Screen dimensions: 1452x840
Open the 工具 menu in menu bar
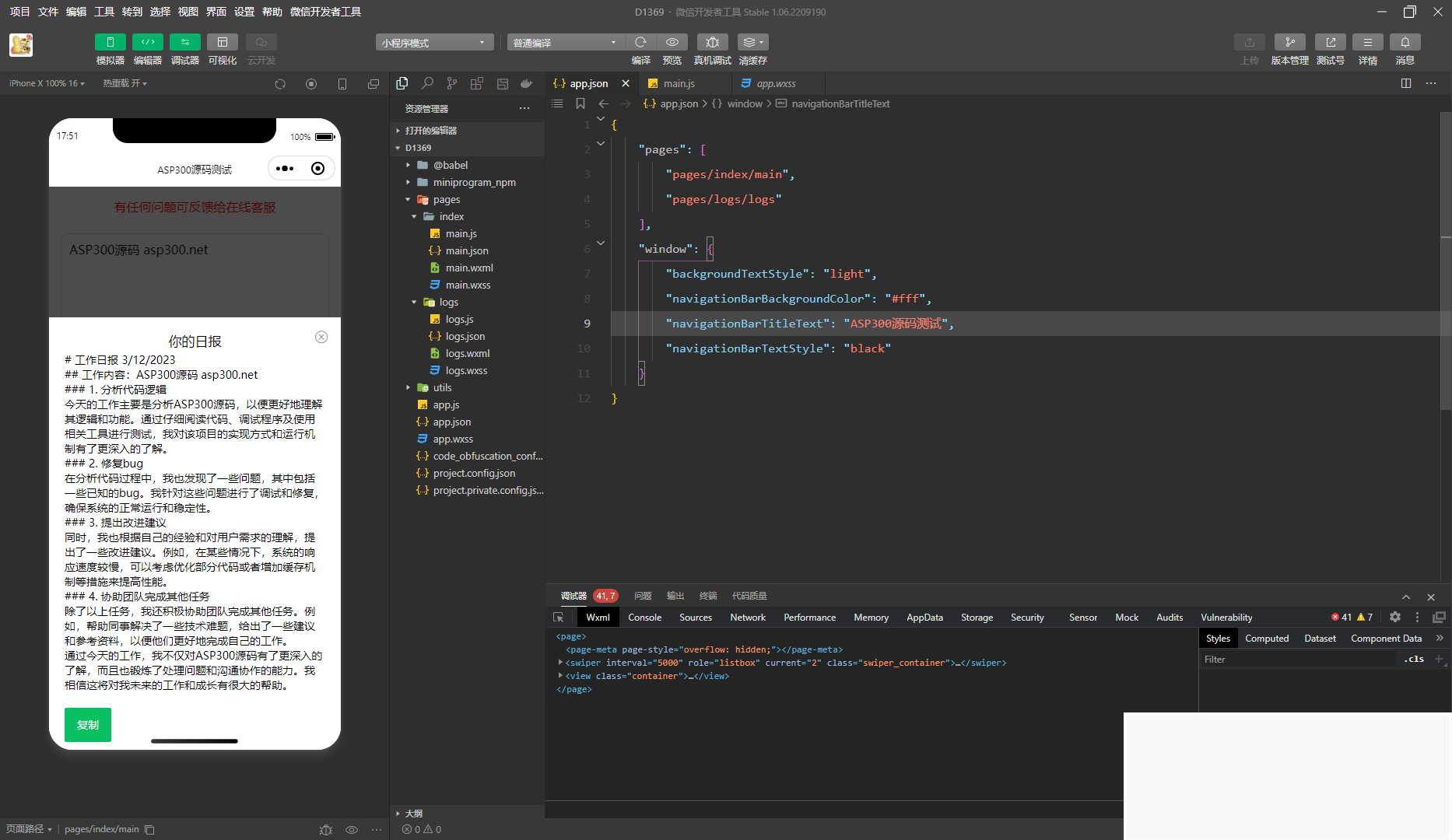[104, 12]
